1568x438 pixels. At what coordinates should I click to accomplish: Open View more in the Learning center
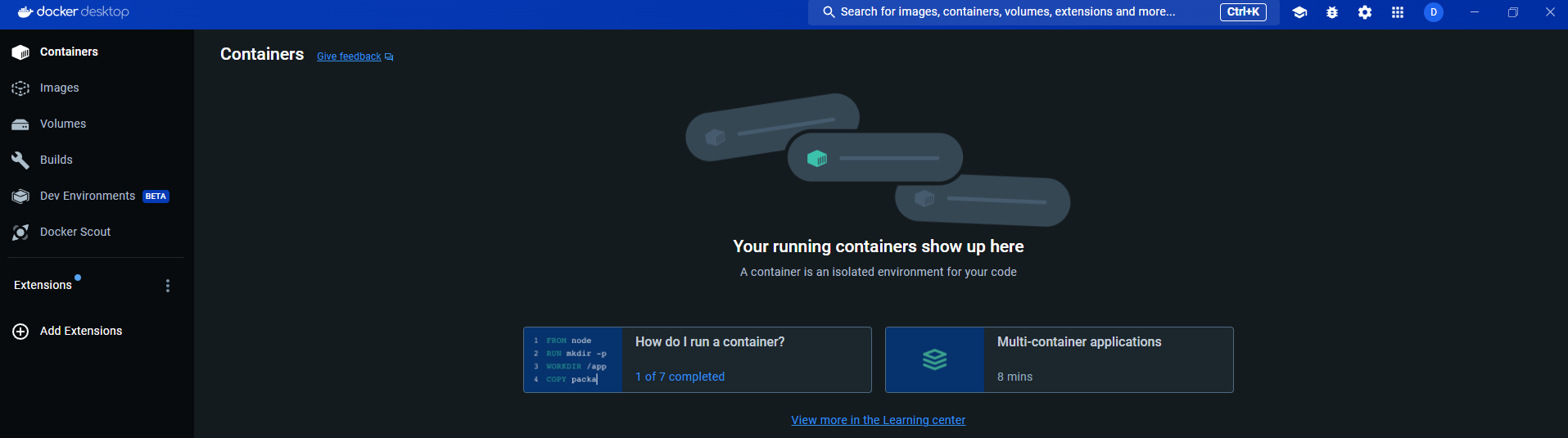click(x=878, y=420)
